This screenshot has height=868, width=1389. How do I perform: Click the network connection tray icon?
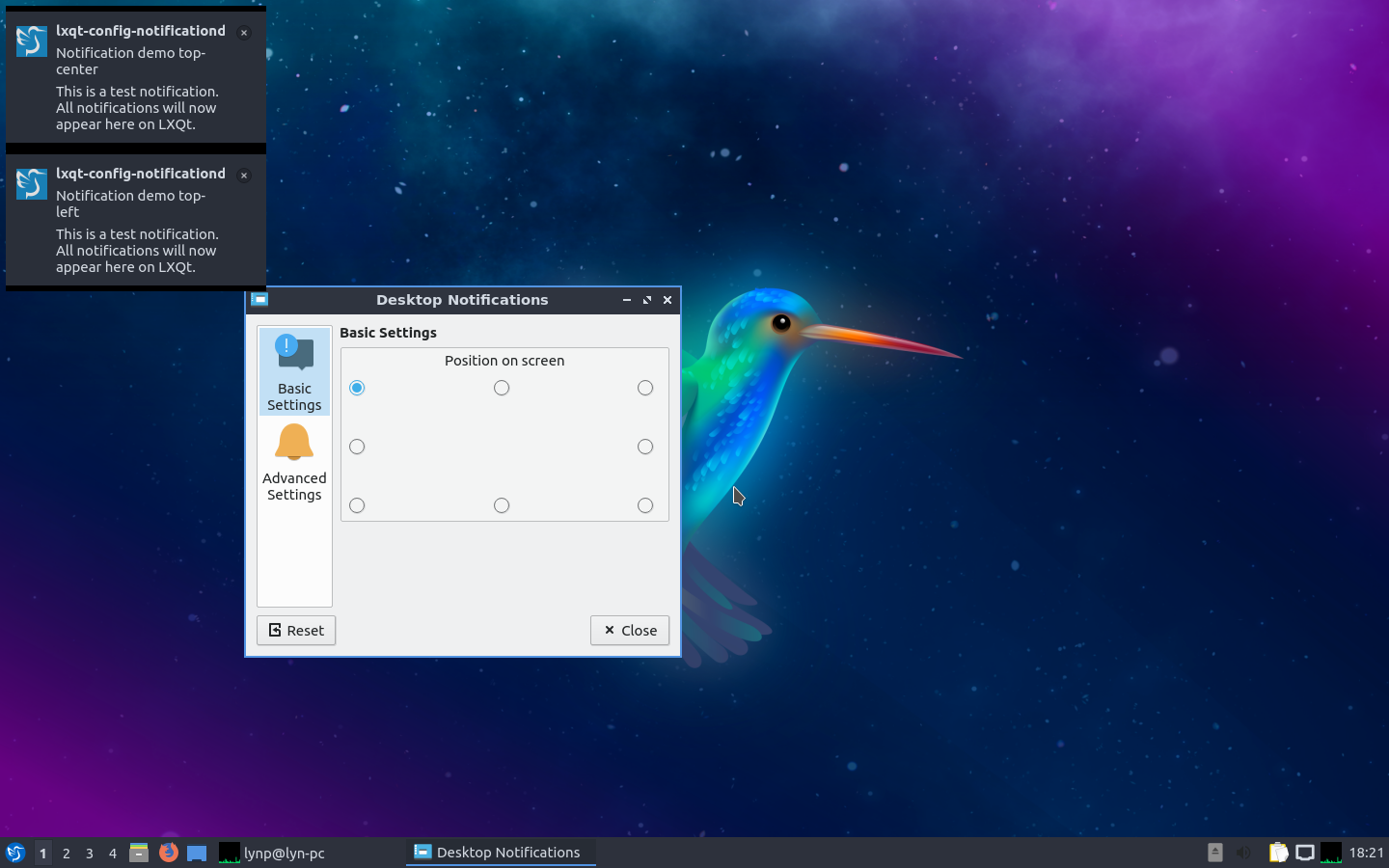[1304, 853]
